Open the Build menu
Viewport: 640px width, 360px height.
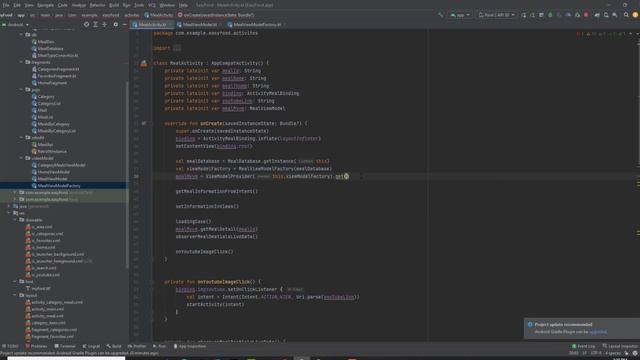pyautogui.click(x=114, y=5)
